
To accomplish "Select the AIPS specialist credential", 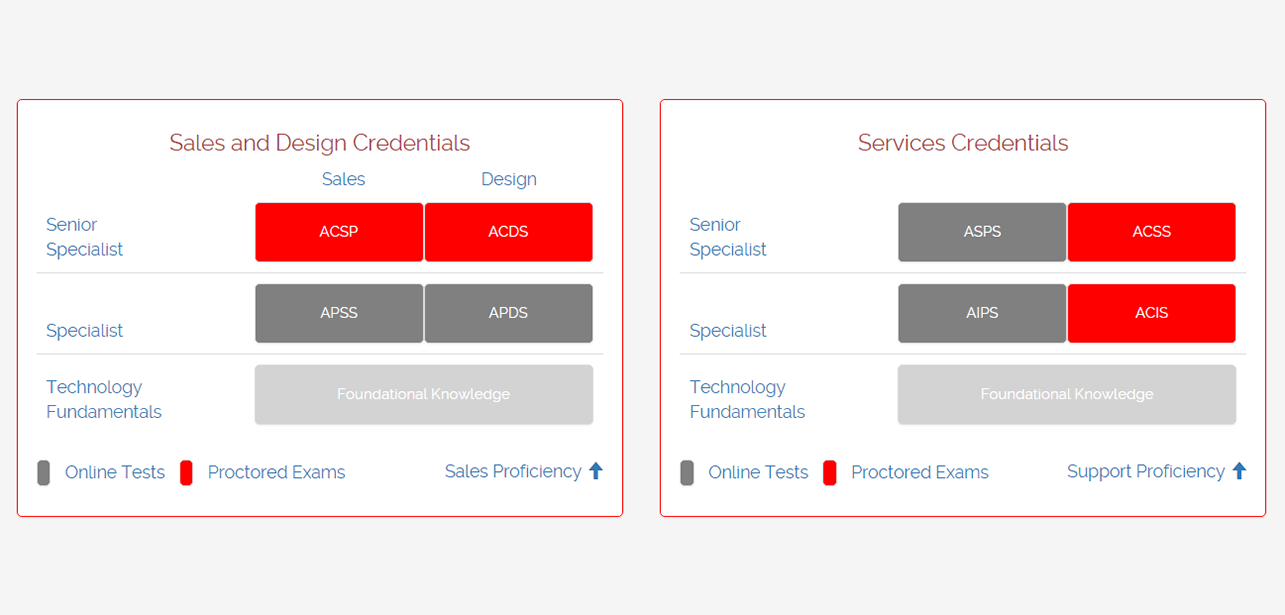I will tap(982, 313).
